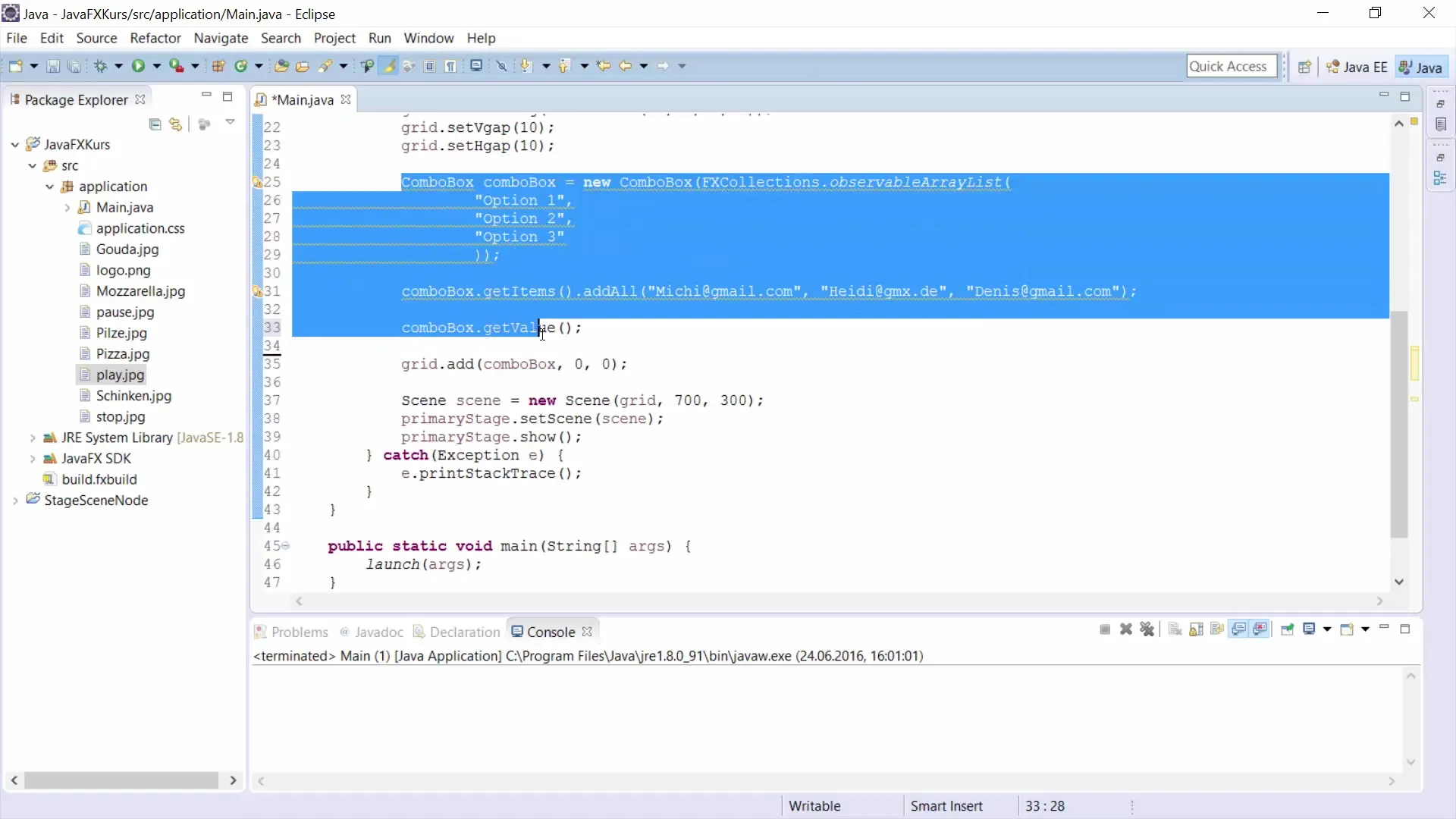This screenshot has height=819, width=1456.
Task: Click the New Java Package icon
Action: (x=218, y=66)
